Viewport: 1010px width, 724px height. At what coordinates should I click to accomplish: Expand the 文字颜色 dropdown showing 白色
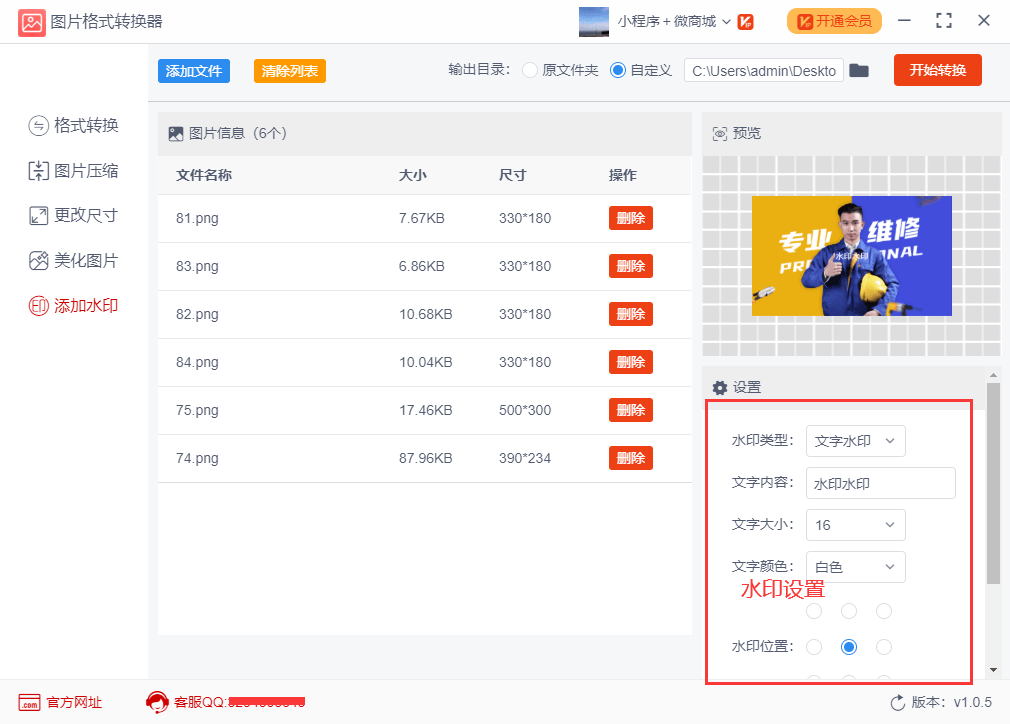(x=855, y=567)
